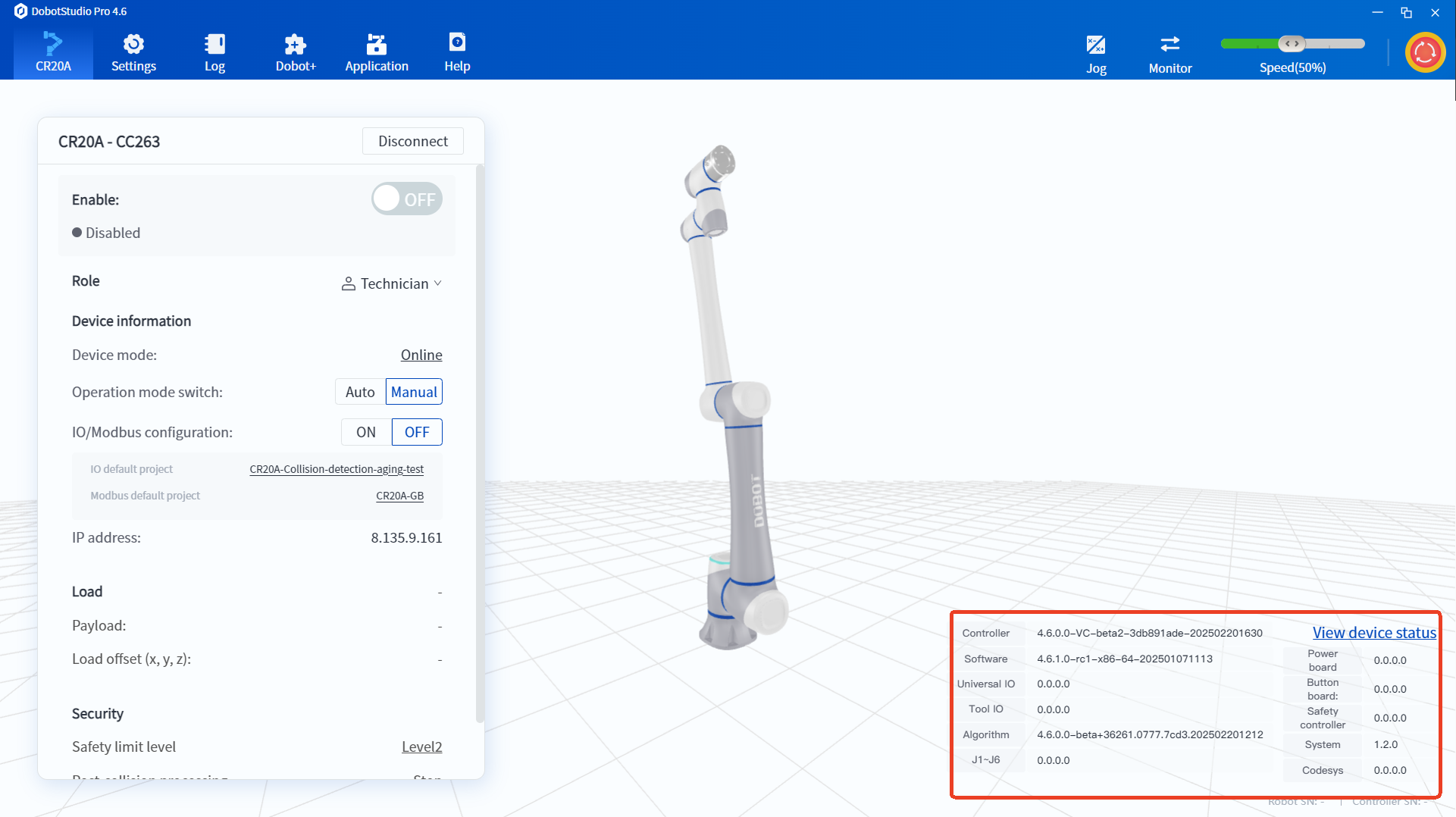Screen dimensions: 1456x817
Task: Open Modbus default project CR20A-GB
Action: (x=399, y=496)
